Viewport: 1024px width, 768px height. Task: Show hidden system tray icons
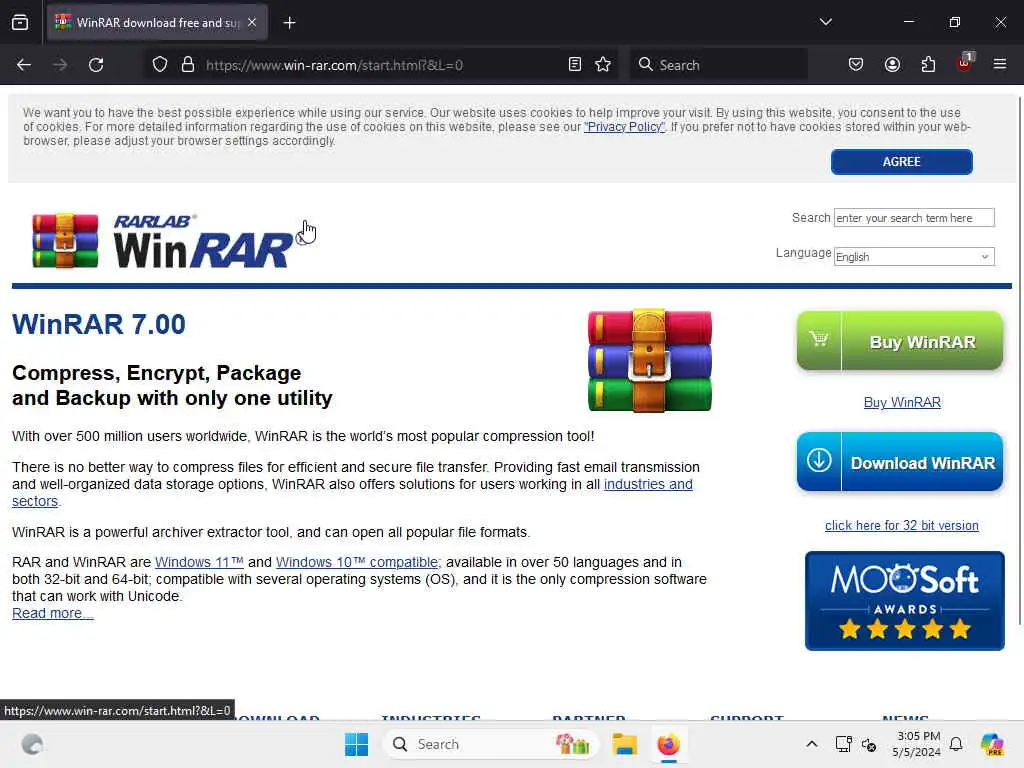(x=811, y=744)
